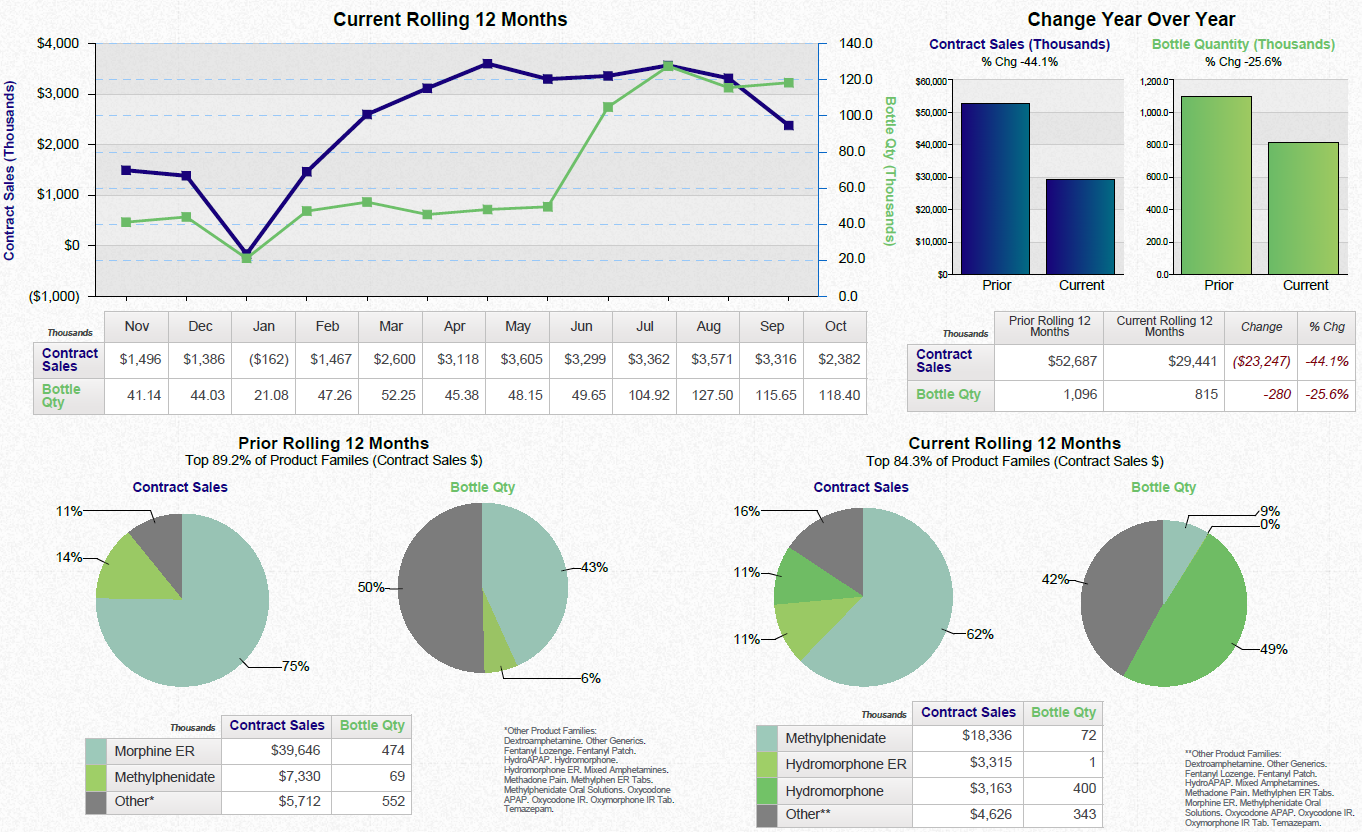The height and width of the screenshot is (832, 1370).
Task: Click the Contract Sales row header
Action: [68, 360]
